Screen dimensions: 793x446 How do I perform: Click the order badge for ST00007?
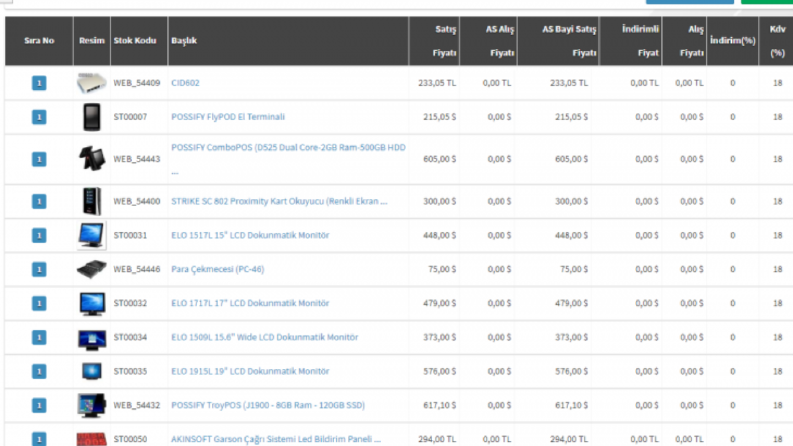coord(39,117)
